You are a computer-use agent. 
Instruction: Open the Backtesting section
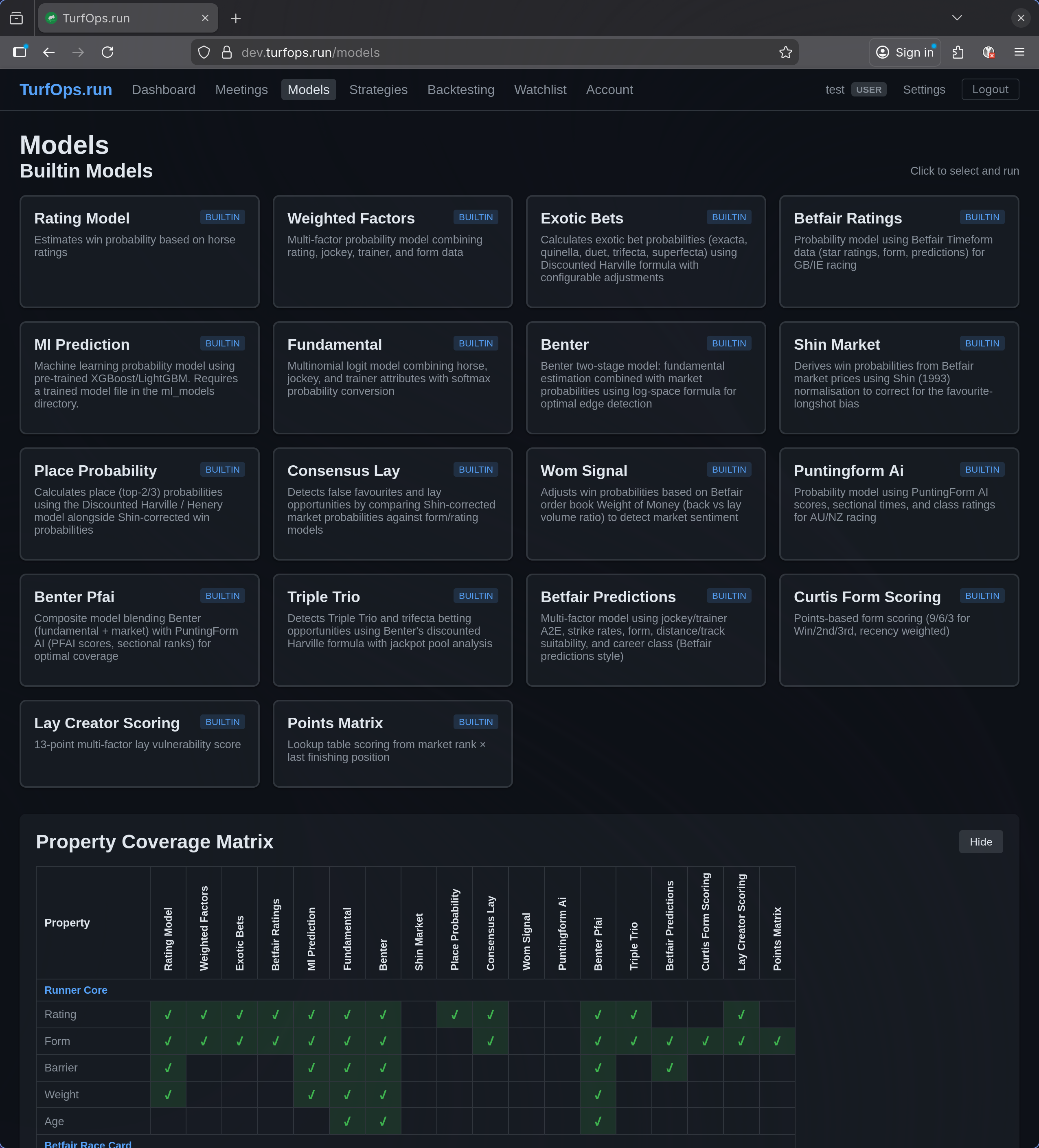(461, 90)
